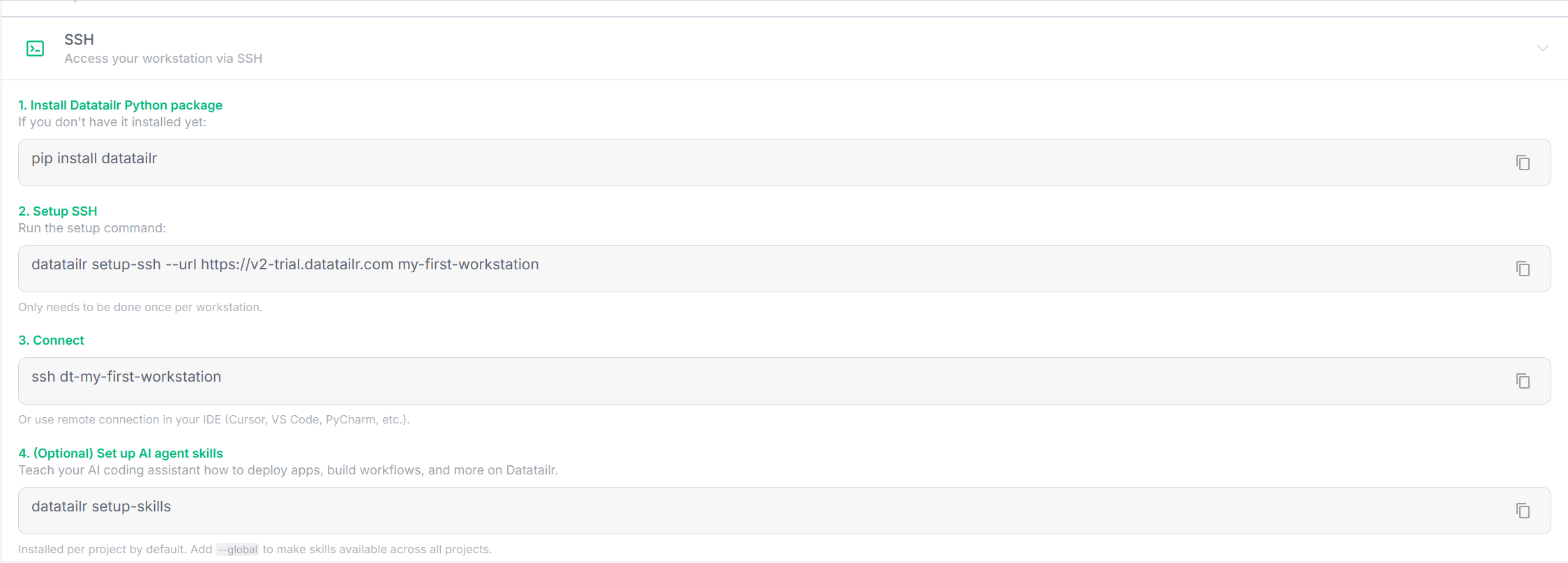This screenshot has height=563, width=1568.
Task: Click the '1. Install Datatailr Python package' heading
Action: pyautogui.click(x=120, y=105)
